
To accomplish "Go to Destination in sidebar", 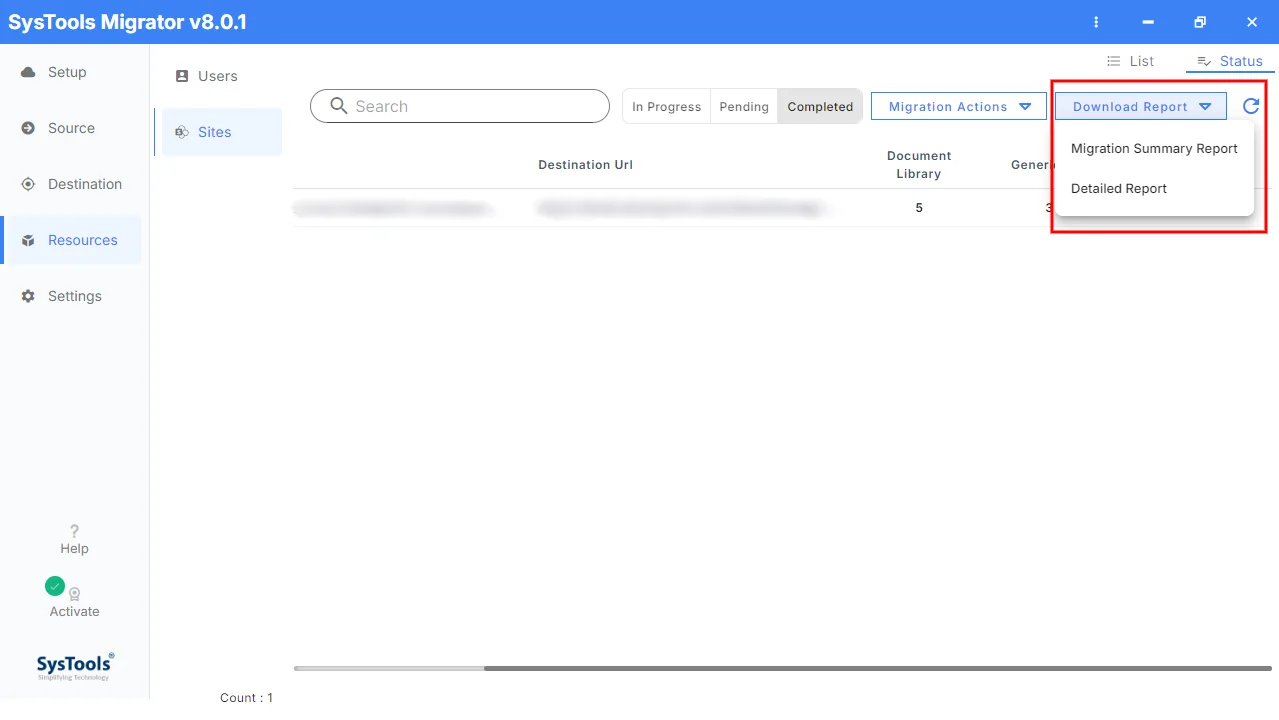I will pyautogui.click(x=70, y=184).
